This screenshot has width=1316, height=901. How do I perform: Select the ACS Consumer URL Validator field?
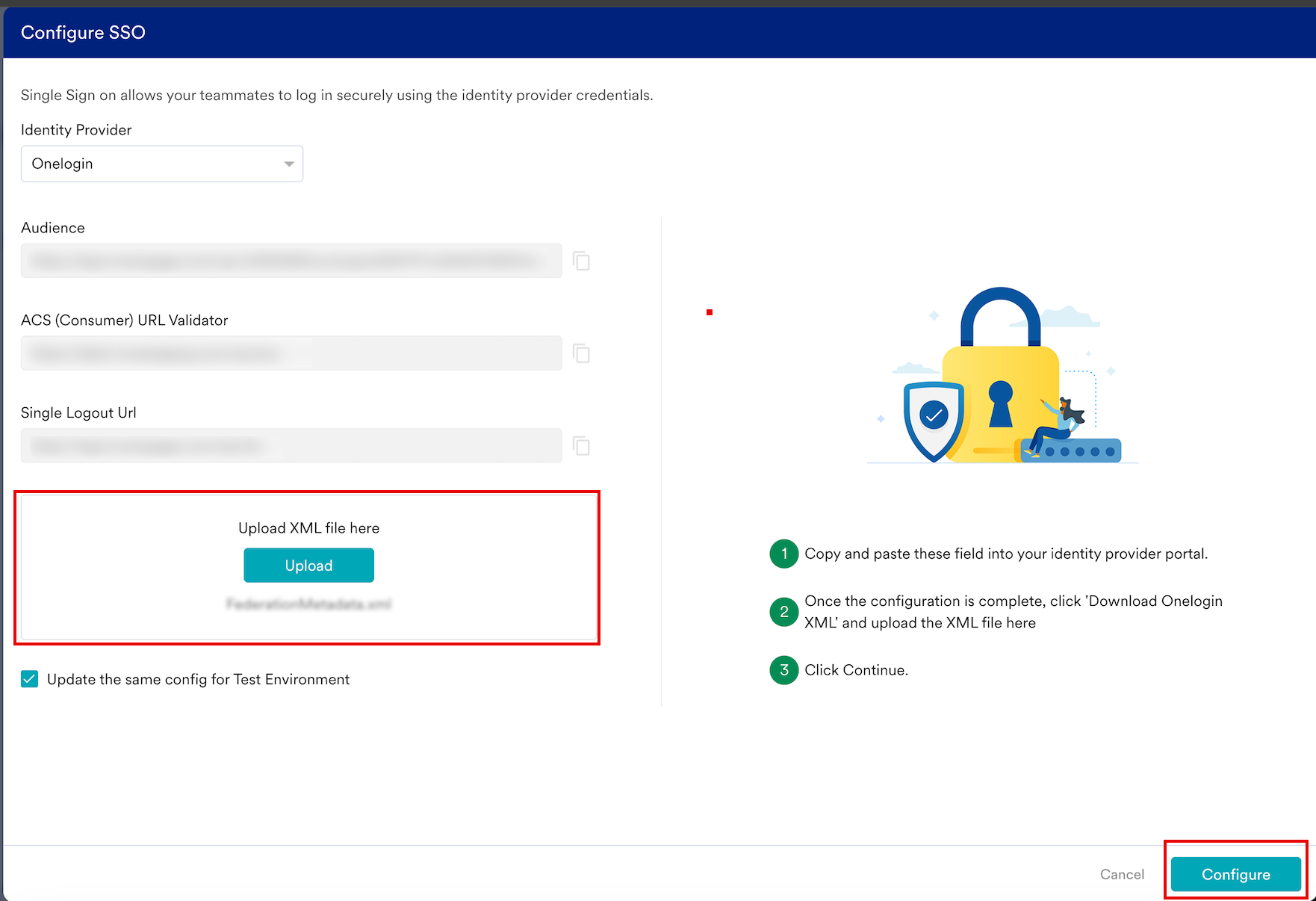click(291, 353)
